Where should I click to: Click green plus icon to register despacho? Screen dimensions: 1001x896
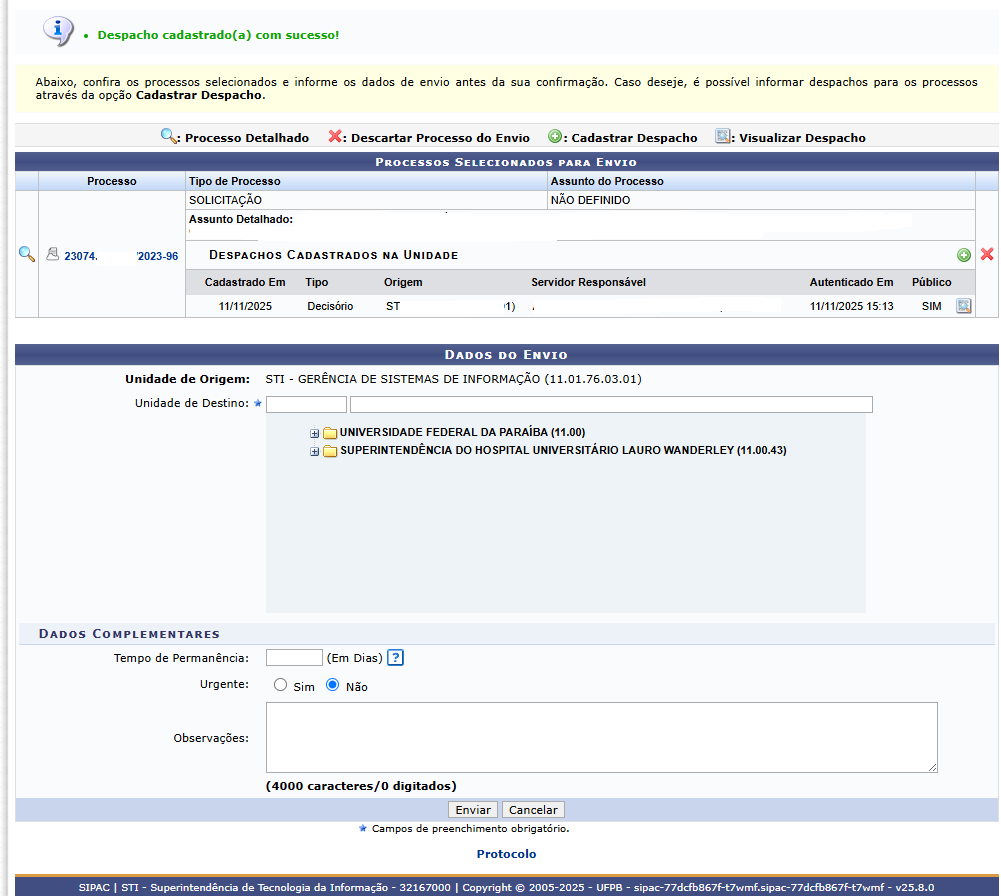pyautogui.click(x=964, y=255)
